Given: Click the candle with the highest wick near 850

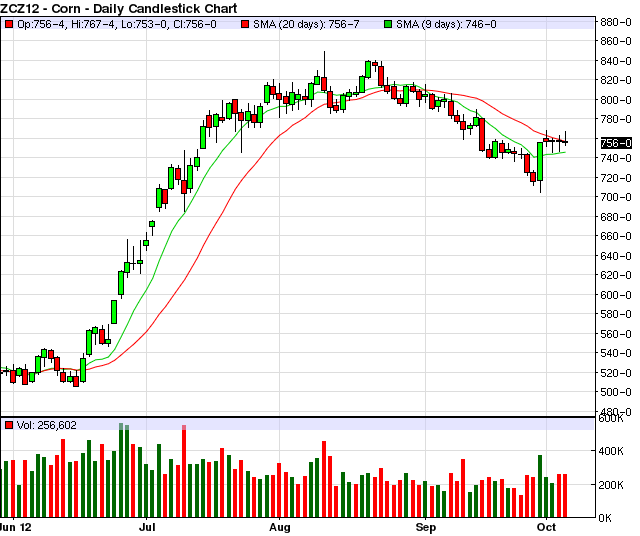Looking at the screenshot, I should pyautogui.click(x=324, y=72).
